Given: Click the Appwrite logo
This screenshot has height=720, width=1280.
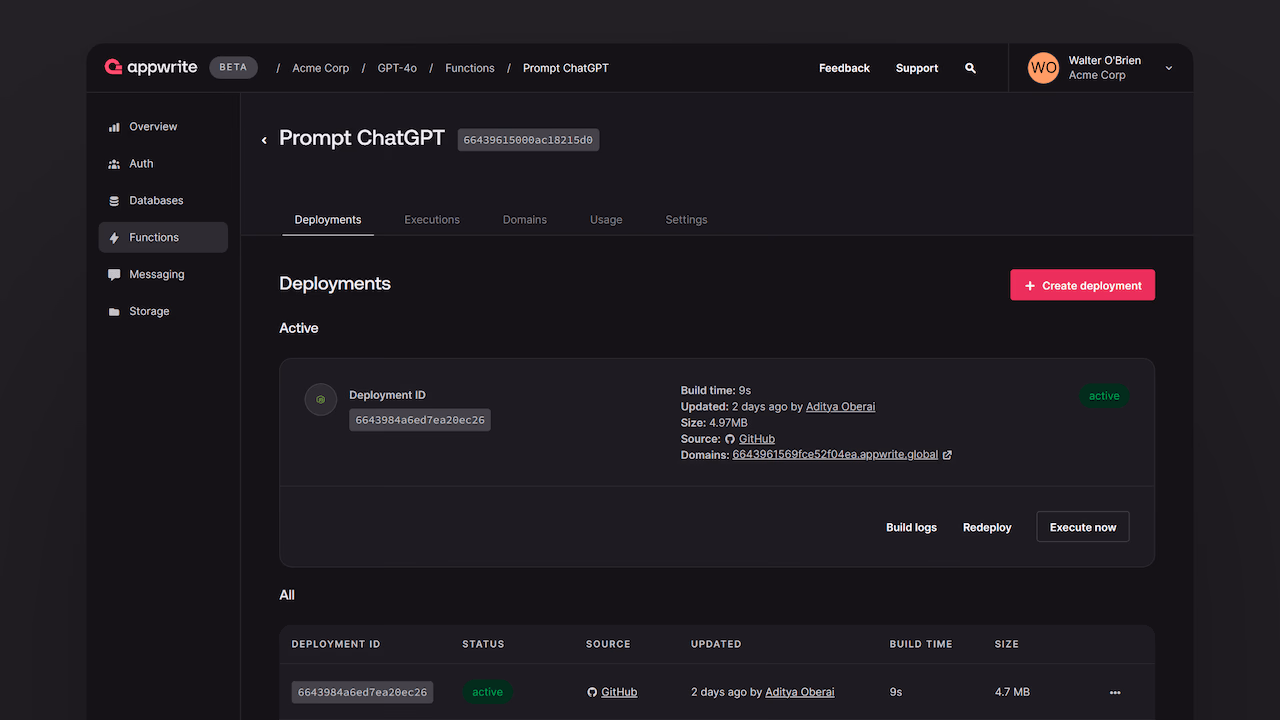Looking at the screenshot, I should (x=152, y=68).
